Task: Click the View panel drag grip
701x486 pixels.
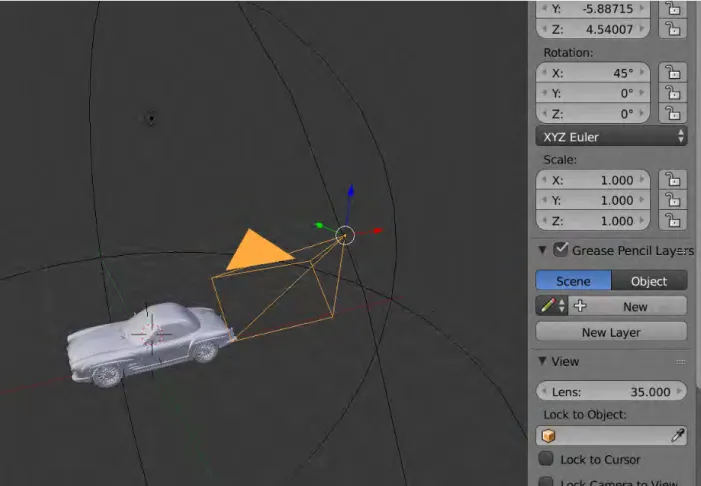Action: pos(680,362)
